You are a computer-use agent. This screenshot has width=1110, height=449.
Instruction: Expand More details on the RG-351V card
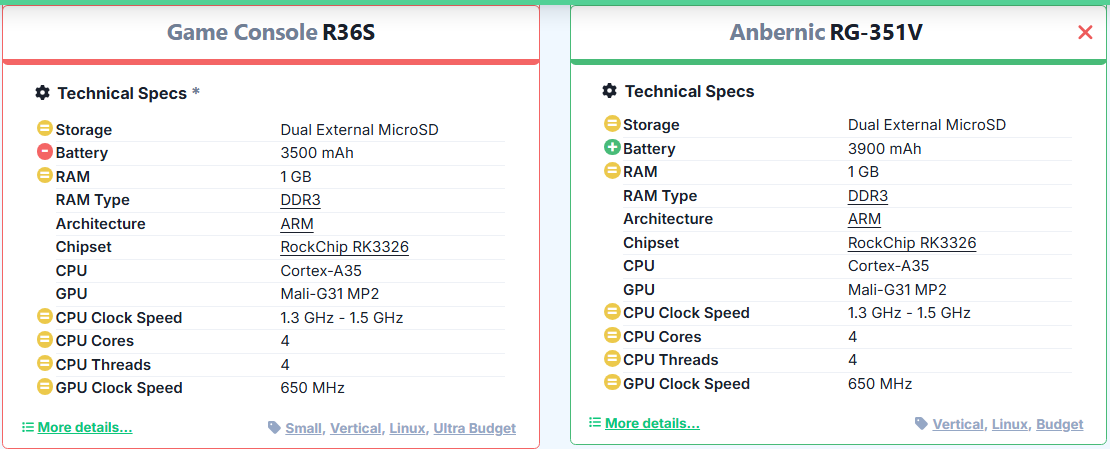[x=651, y=423]
